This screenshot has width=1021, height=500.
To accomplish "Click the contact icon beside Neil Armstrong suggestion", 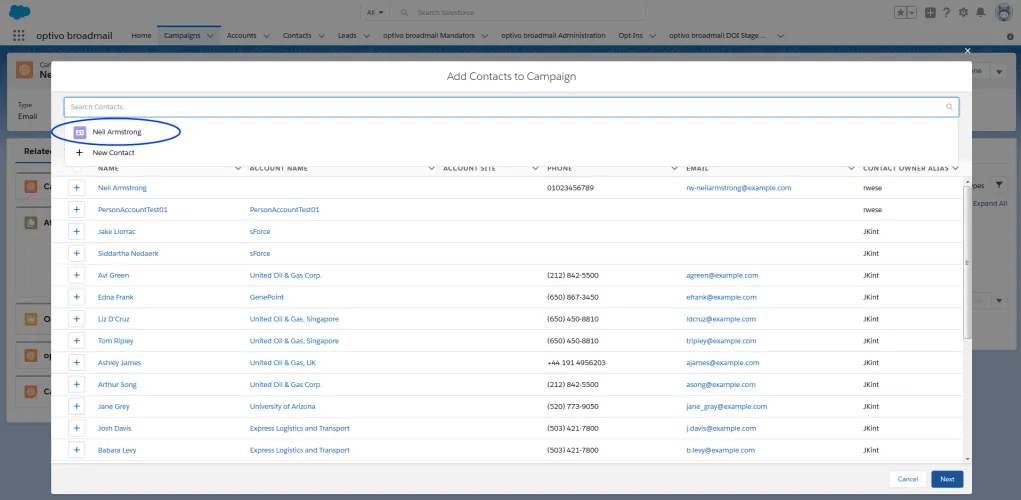I will (x=80, y=132).
